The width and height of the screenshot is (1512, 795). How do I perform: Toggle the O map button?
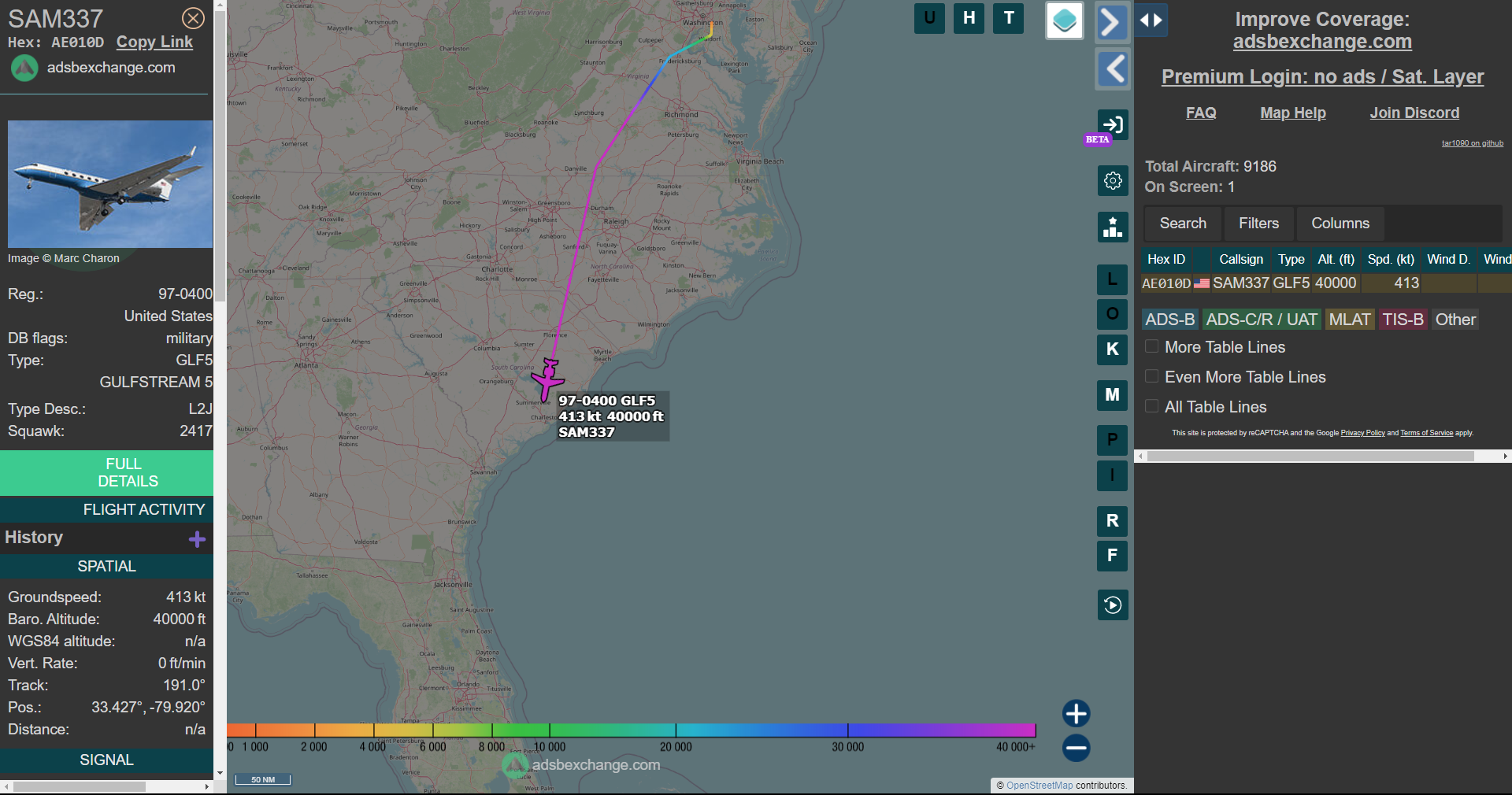pyautogui.click(x=1112, y=314)
